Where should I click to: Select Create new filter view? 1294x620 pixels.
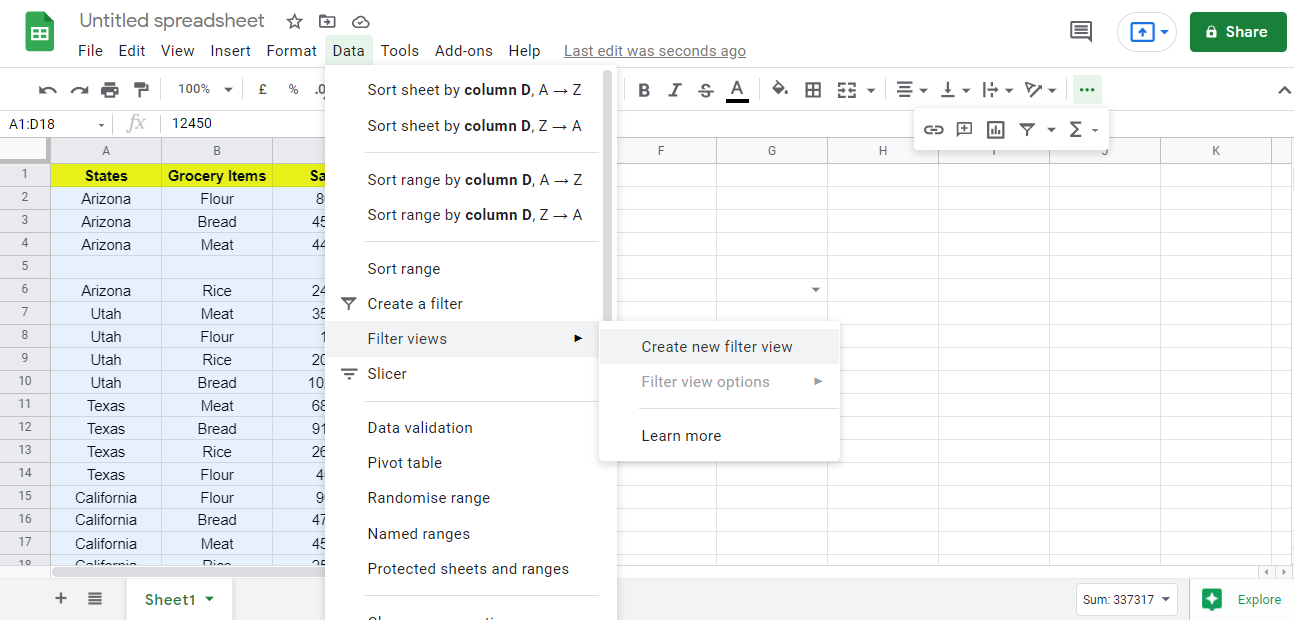[717, 347]
